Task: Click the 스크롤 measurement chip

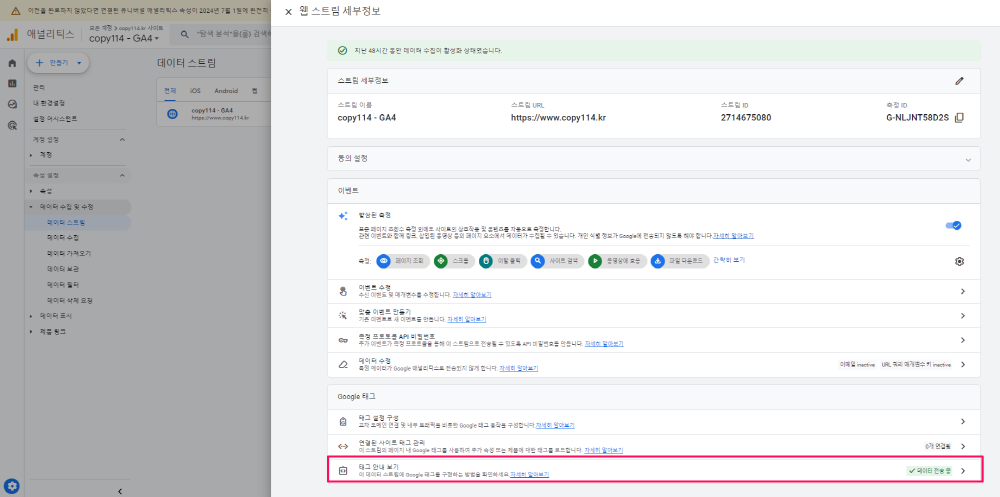Action: pos(455,261)
